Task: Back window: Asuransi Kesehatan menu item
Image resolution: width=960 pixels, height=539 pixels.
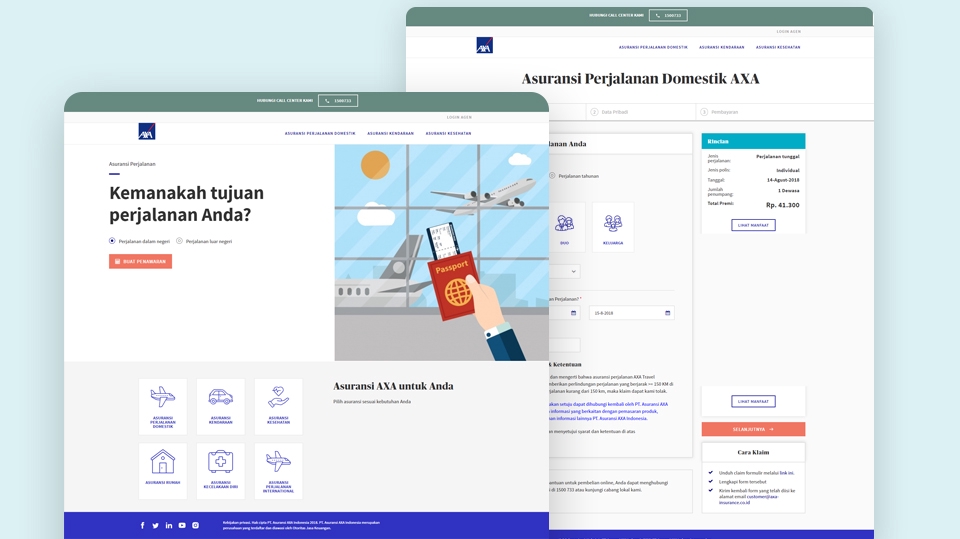Action: 778,47
